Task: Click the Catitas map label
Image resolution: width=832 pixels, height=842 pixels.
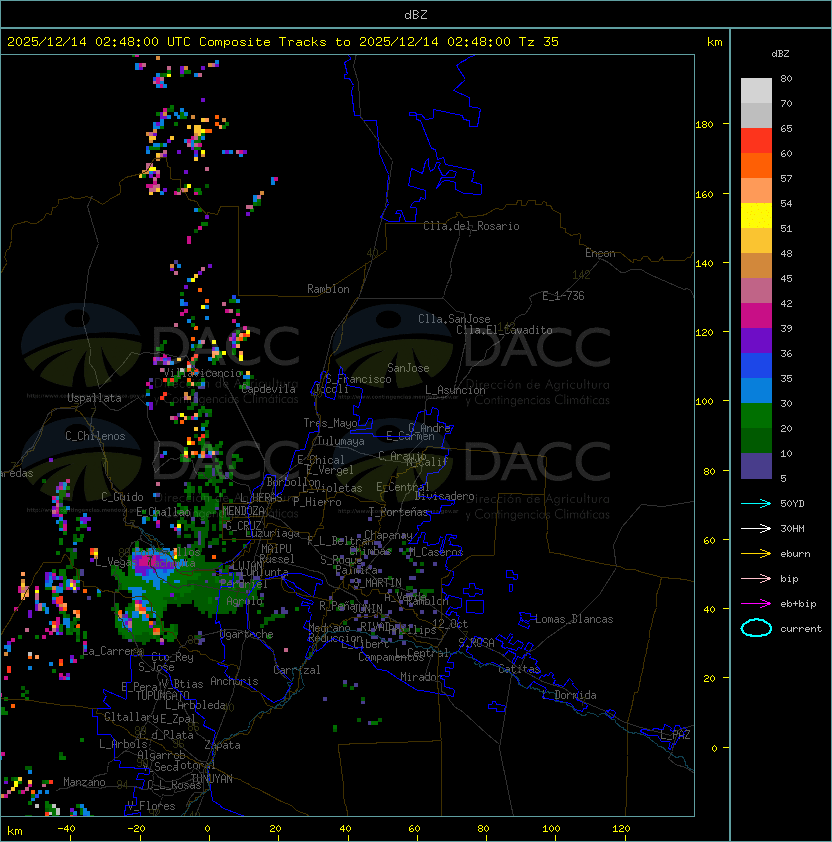Action: (519, 669)
